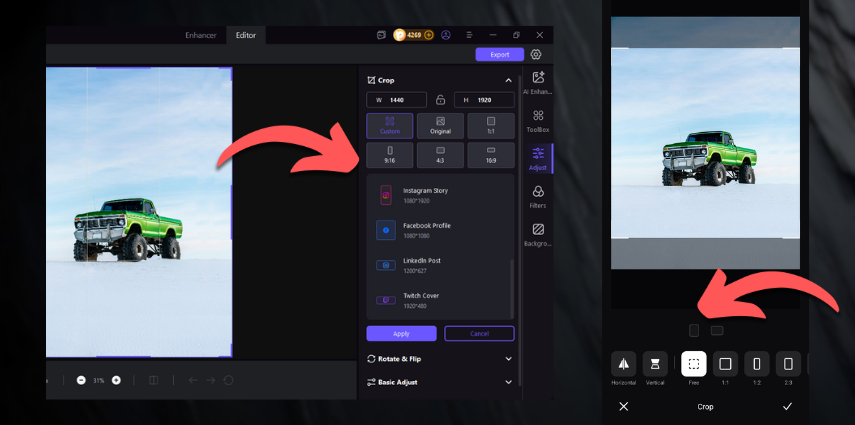This screenshot has width=855, height=425.
Task: Open the AI Enhancer sidebar tool
Action: 538,82
